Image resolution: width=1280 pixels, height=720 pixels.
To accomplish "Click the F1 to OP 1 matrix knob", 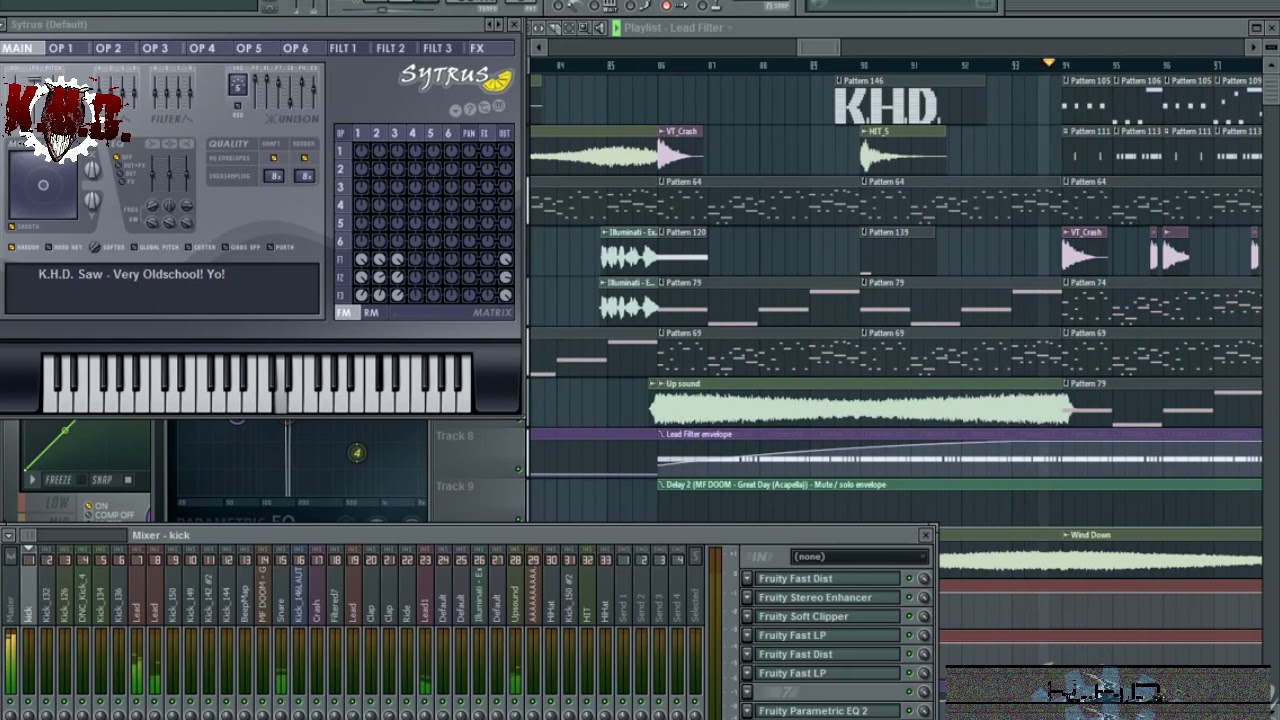I will click(361, 260).
